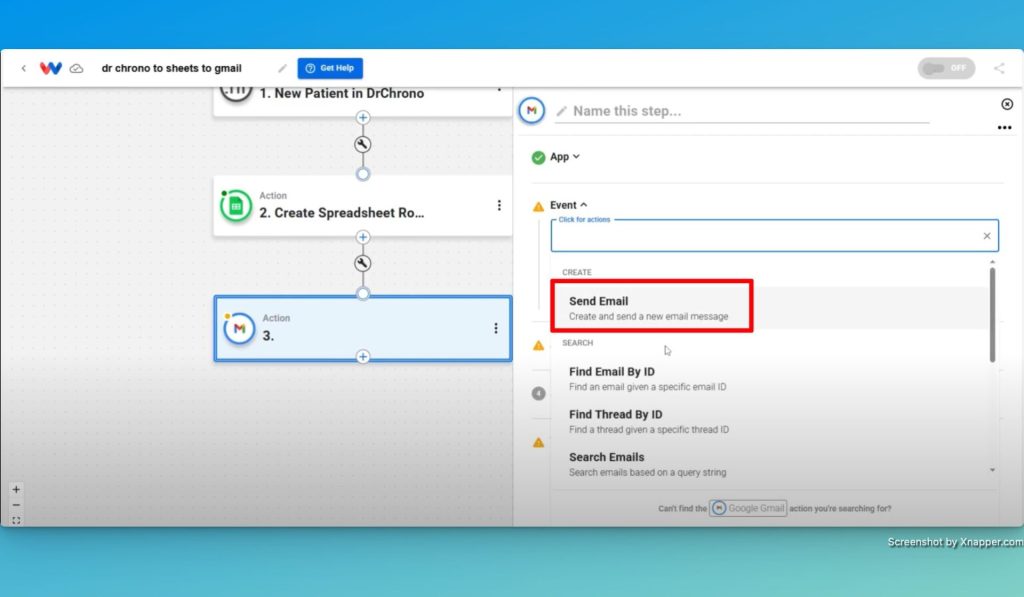1024x597 pixels.
Task: Open options menu for step 3
Action: 496,328
